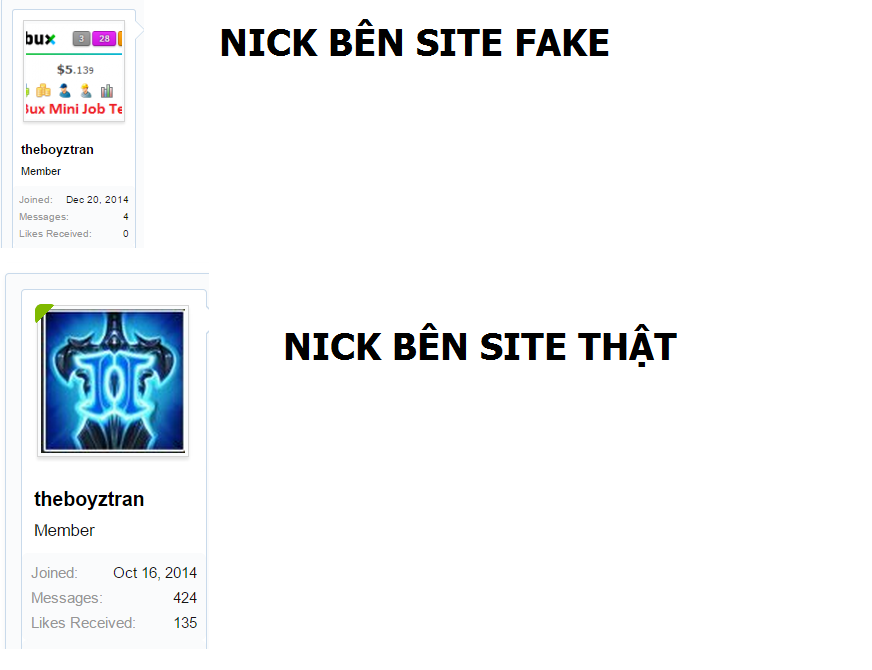Click the bar chart icon in the avatar
Image resolution: width=872 pixels, height=670 pixels.
[107, 91]
